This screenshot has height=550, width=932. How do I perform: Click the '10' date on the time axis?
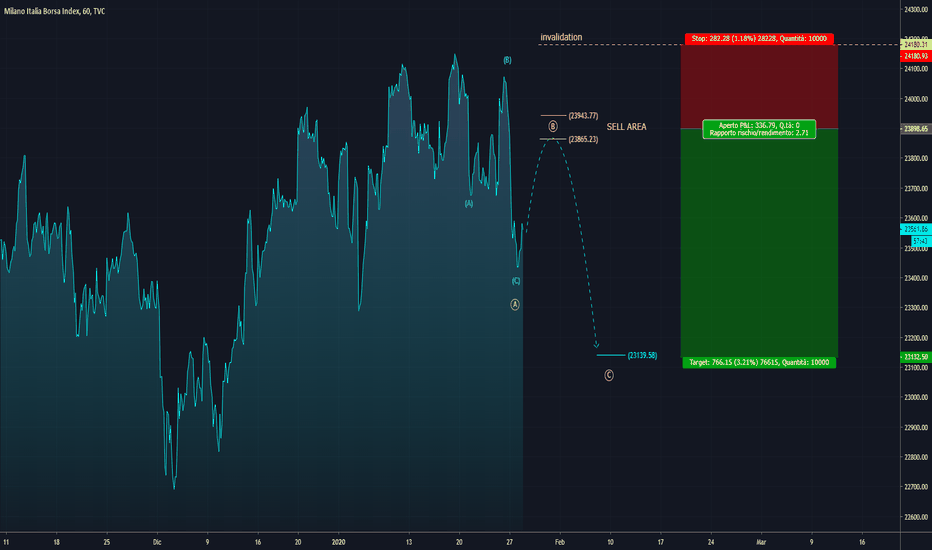[x=610, y=542]
